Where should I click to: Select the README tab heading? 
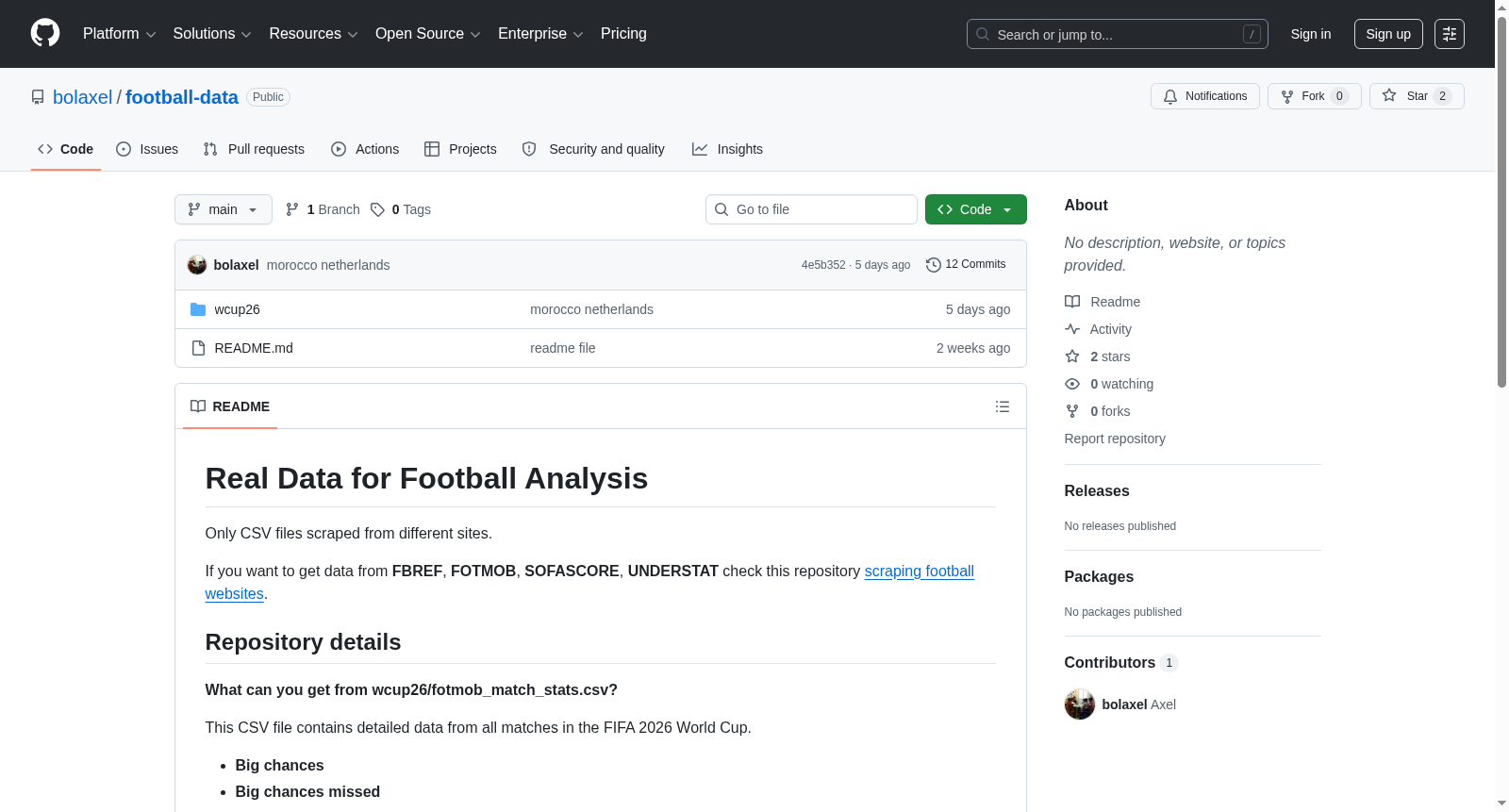click(230, 406)
